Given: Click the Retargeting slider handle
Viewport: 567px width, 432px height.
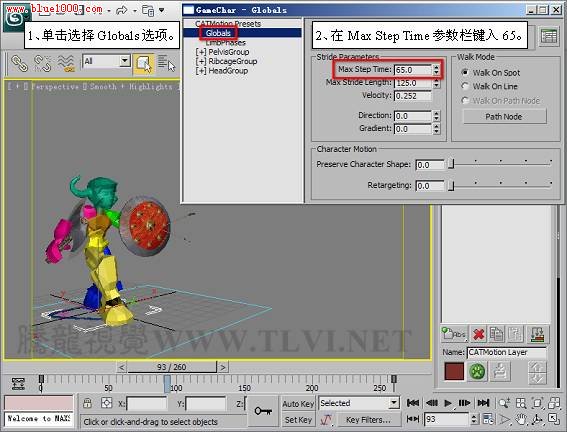Looking at the screenshot, I should pos(451,186).
